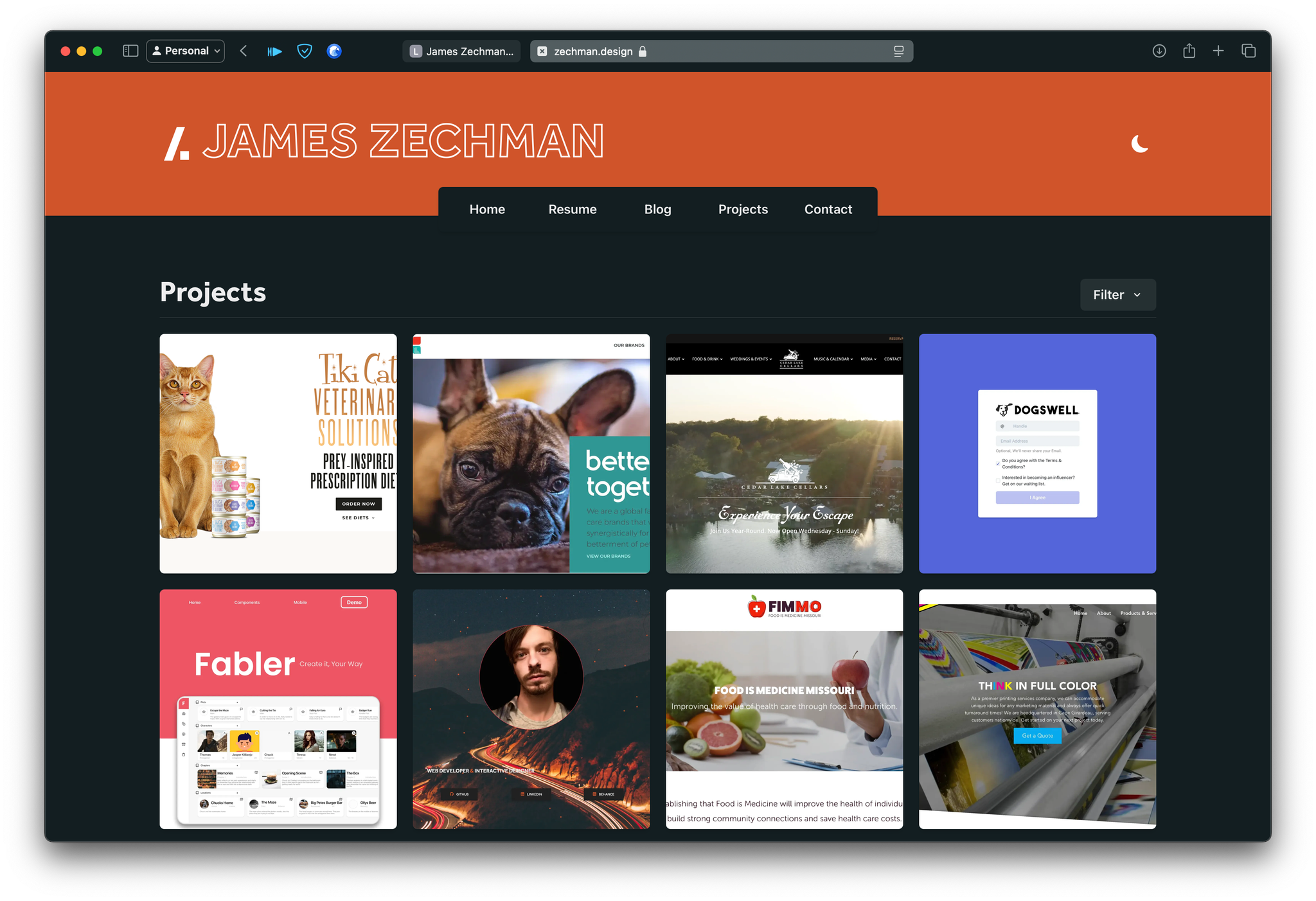Image resolution: width=1316 pixels, height=901 pixels.
Task: Open the Tiki Cat Veterinary Solutions project thumbnail
Action: coord(278,454)
